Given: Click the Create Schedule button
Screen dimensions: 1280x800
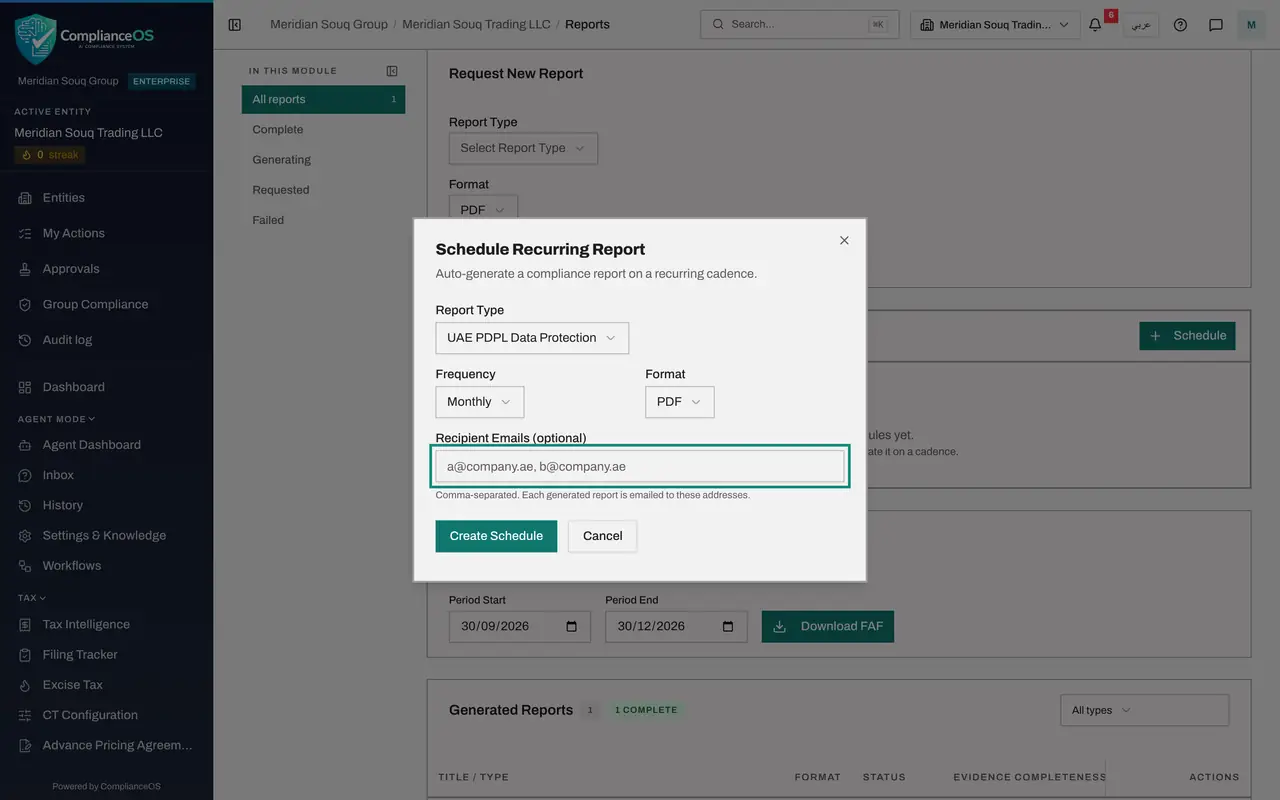Looking at the screenshot, I should tap(496, 536).
